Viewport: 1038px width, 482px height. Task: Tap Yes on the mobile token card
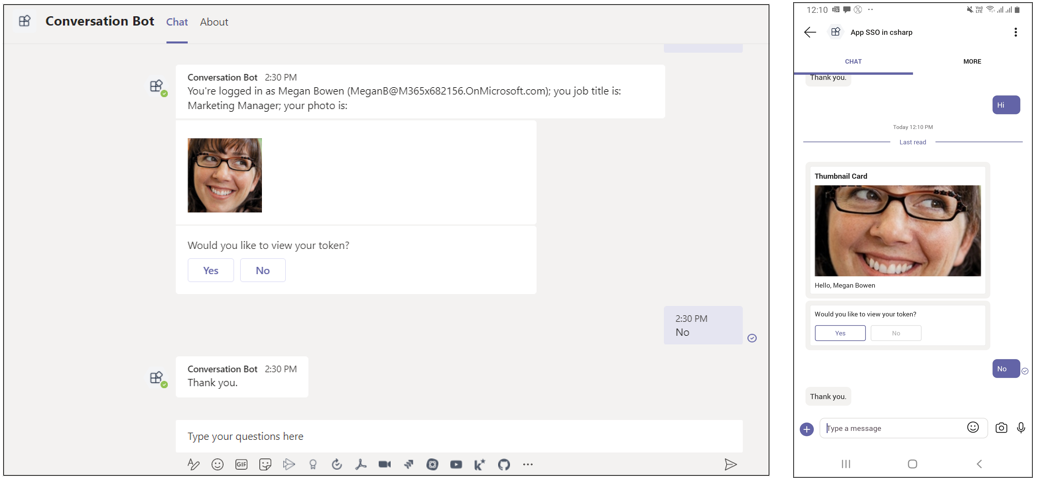[x=840, y=333]
